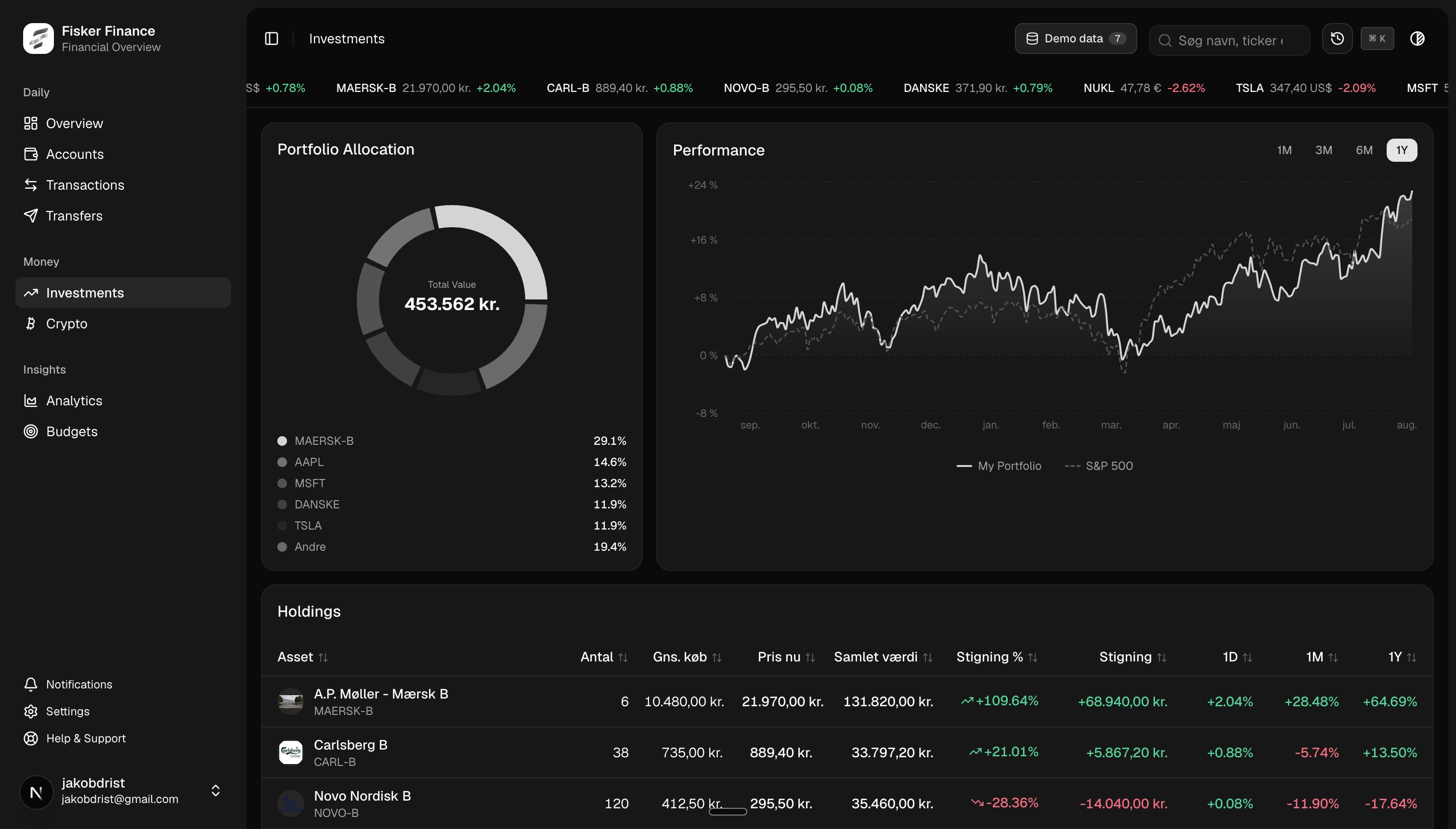Open the history clock icon
Image resolution: width=1456 pixels, height=829 pixels.
pos(1337,39)
